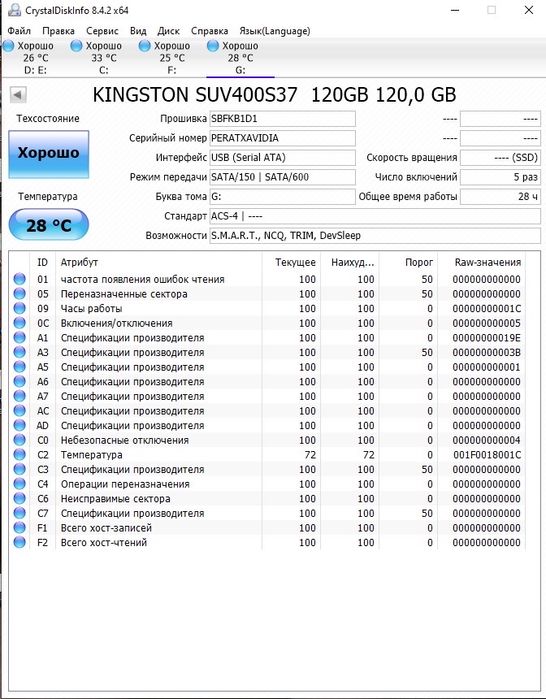Click status orb for attribute AD
The width and height of the screenshot is (546, 699).
point(20,425)
